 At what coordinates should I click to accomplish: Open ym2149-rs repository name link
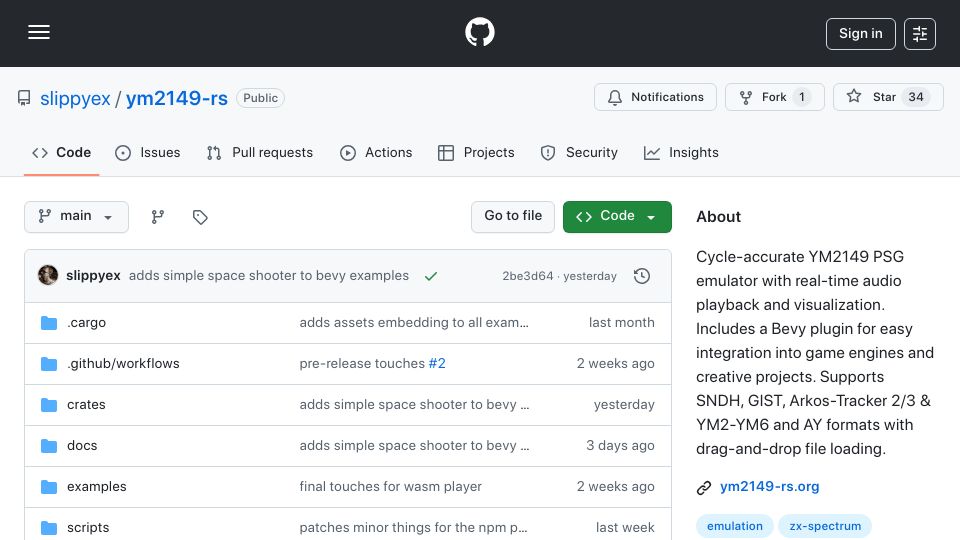click(177, 98)
